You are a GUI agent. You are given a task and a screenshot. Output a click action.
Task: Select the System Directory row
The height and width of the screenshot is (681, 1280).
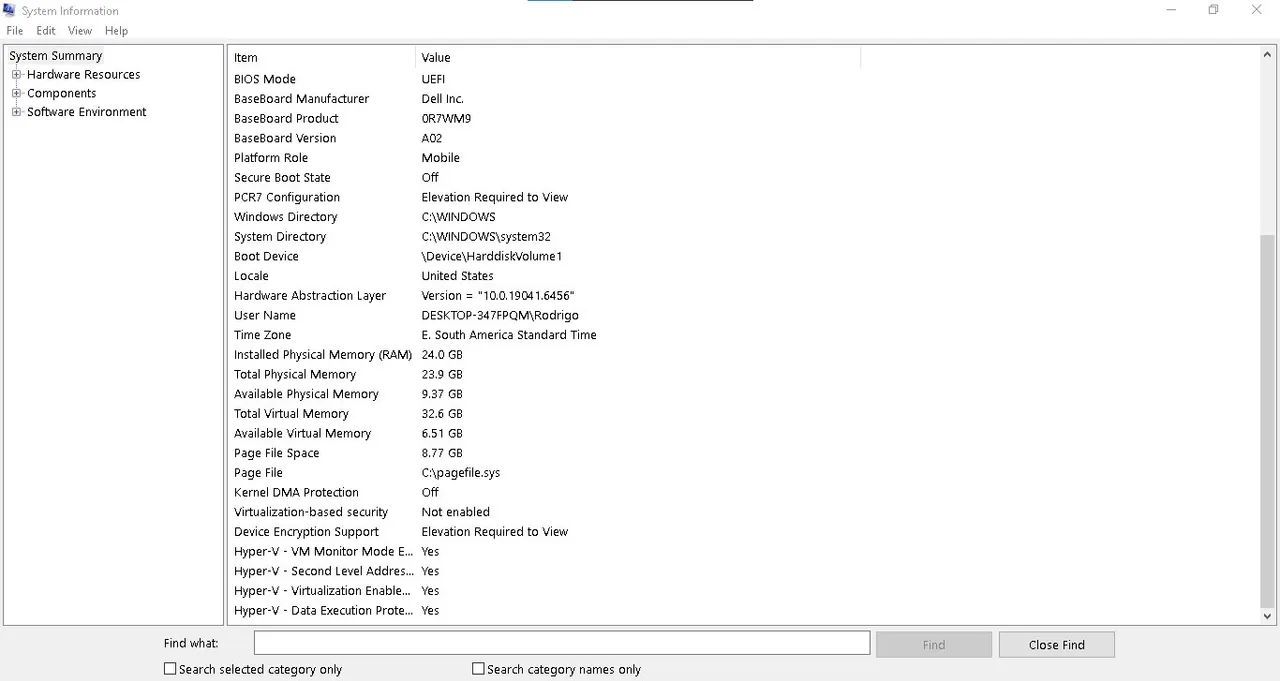pyautogui.click(x=743, y=237)
